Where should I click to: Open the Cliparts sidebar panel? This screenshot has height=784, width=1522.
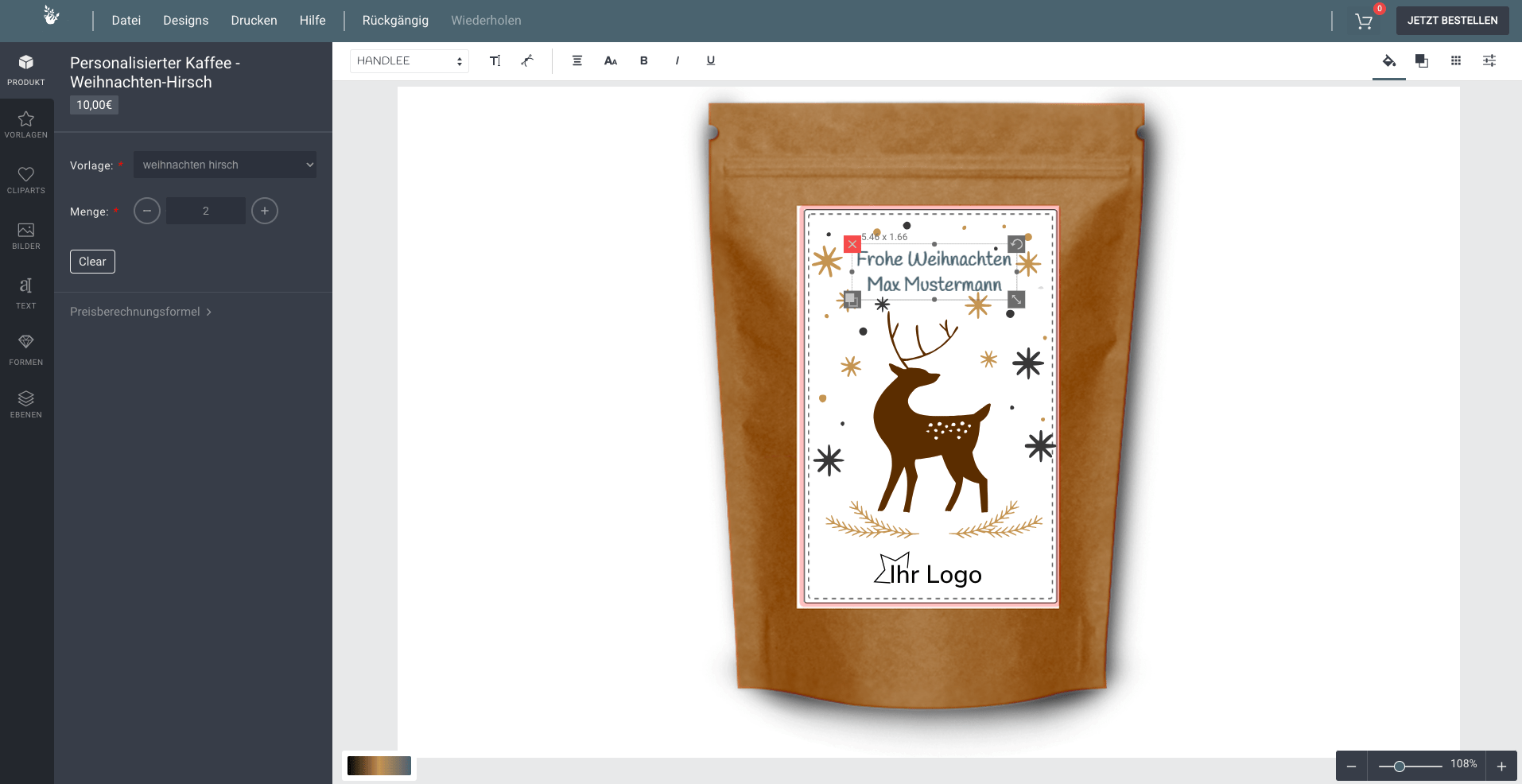pos(26,180)
